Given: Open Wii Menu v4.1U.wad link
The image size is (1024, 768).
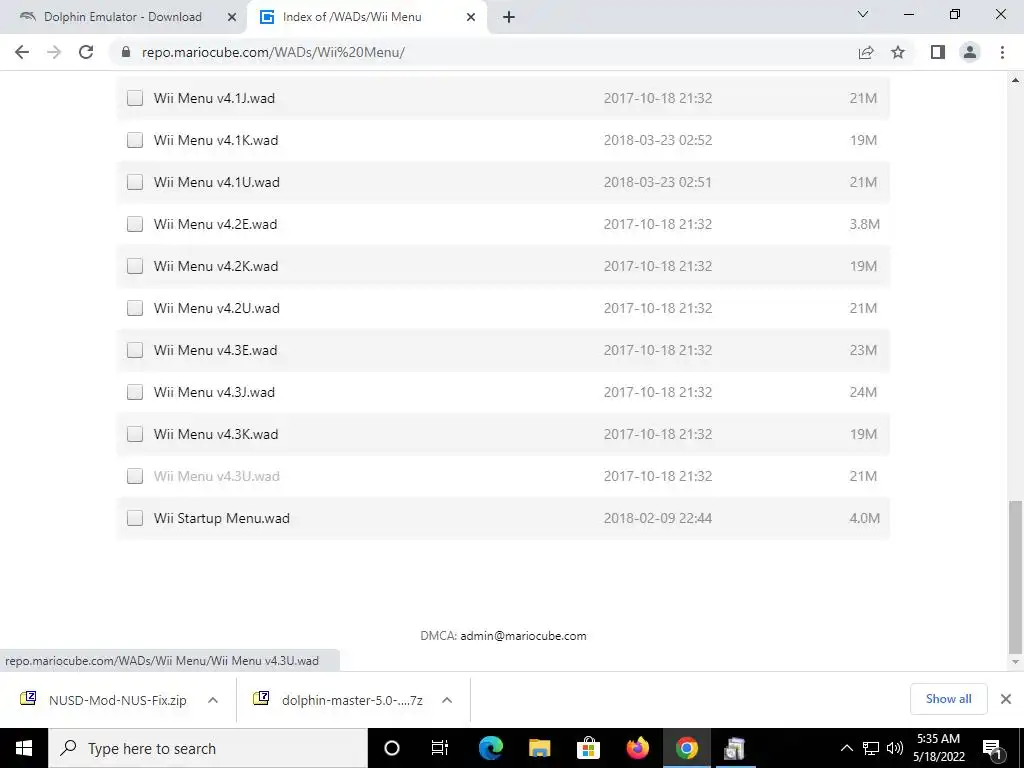Looking at the screenshot, I should pyautogui.click(x=217, y=182).
